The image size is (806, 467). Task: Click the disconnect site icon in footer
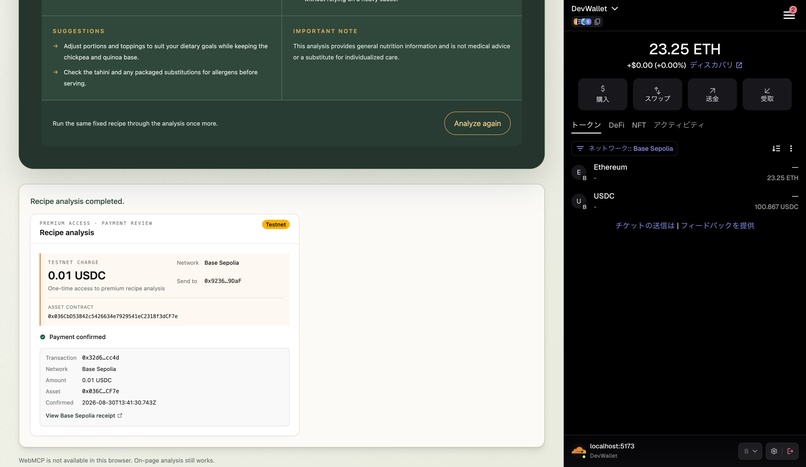tap(791, 451)
